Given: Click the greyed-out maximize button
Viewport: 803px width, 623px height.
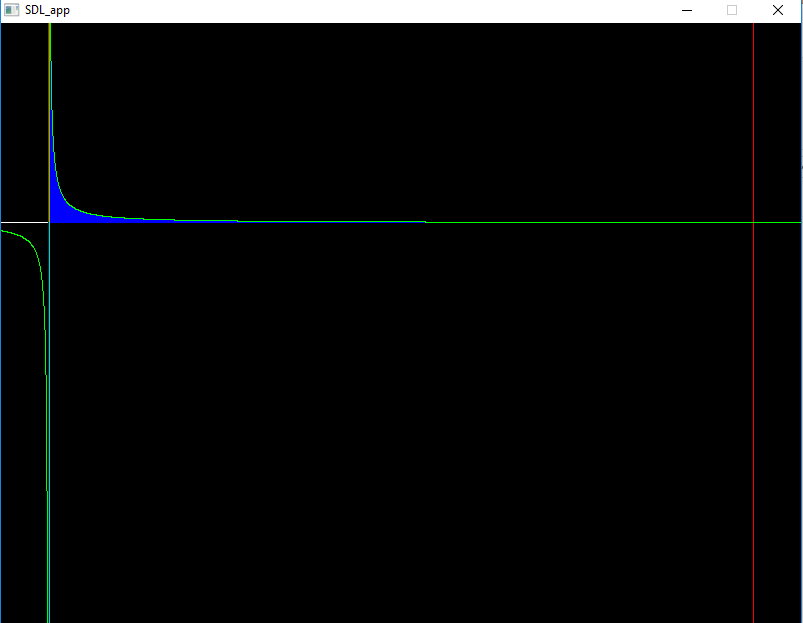Looking at the screenshot, I should [x=732, y=10].
